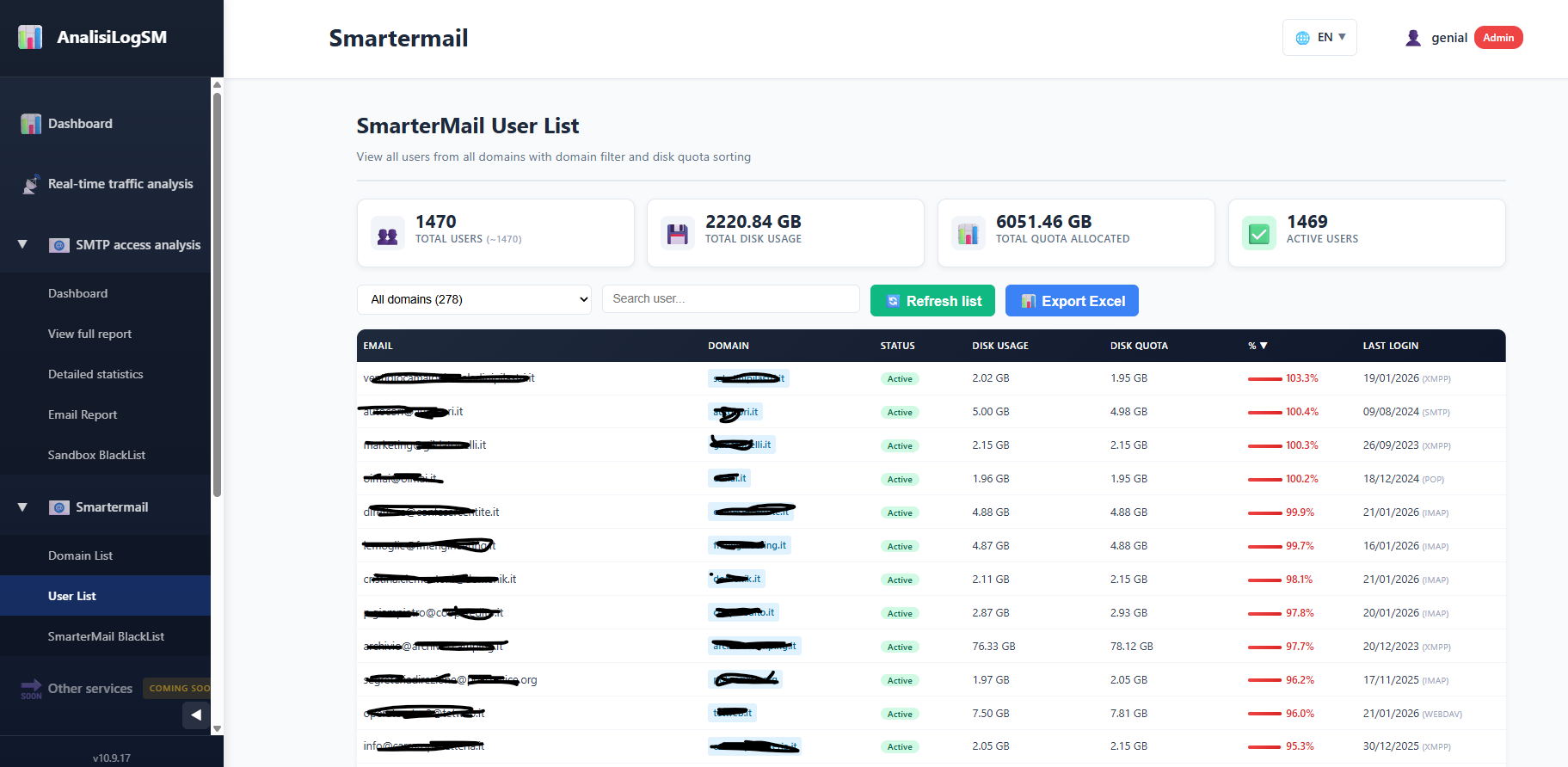Collapse the Smartermail sidebar section
The image size is (1568, 767).
pos(22,507)
